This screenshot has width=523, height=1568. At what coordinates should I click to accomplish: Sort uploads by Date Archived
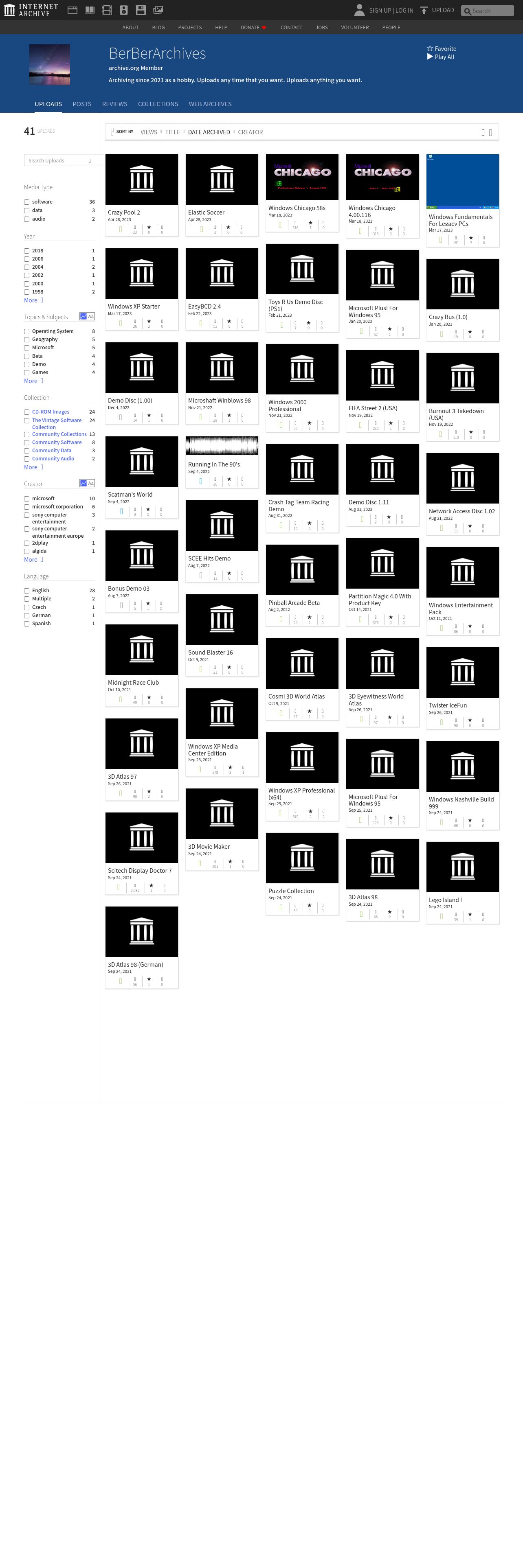click(x=209, y=132)
